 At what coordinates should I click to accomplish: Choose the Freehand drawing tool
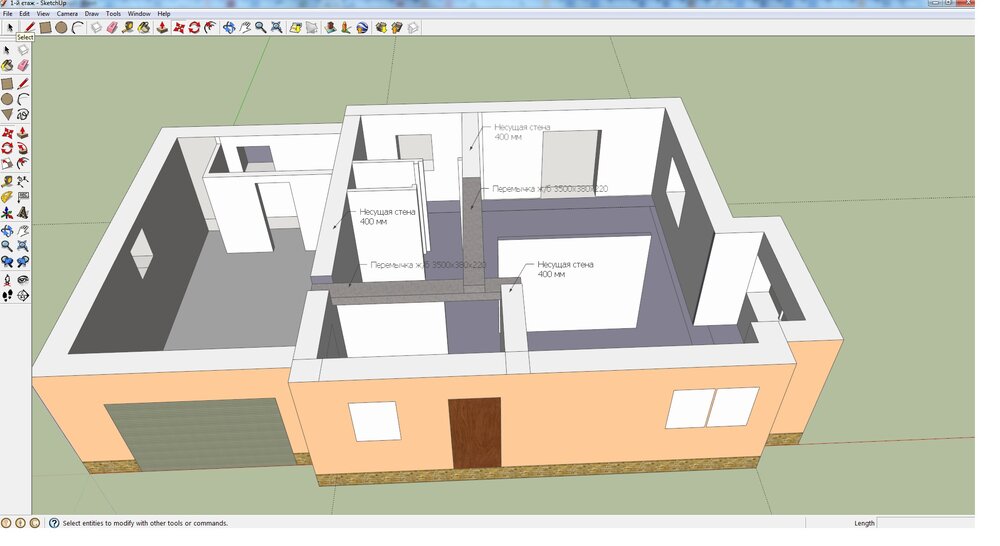(x=23, y=115)
